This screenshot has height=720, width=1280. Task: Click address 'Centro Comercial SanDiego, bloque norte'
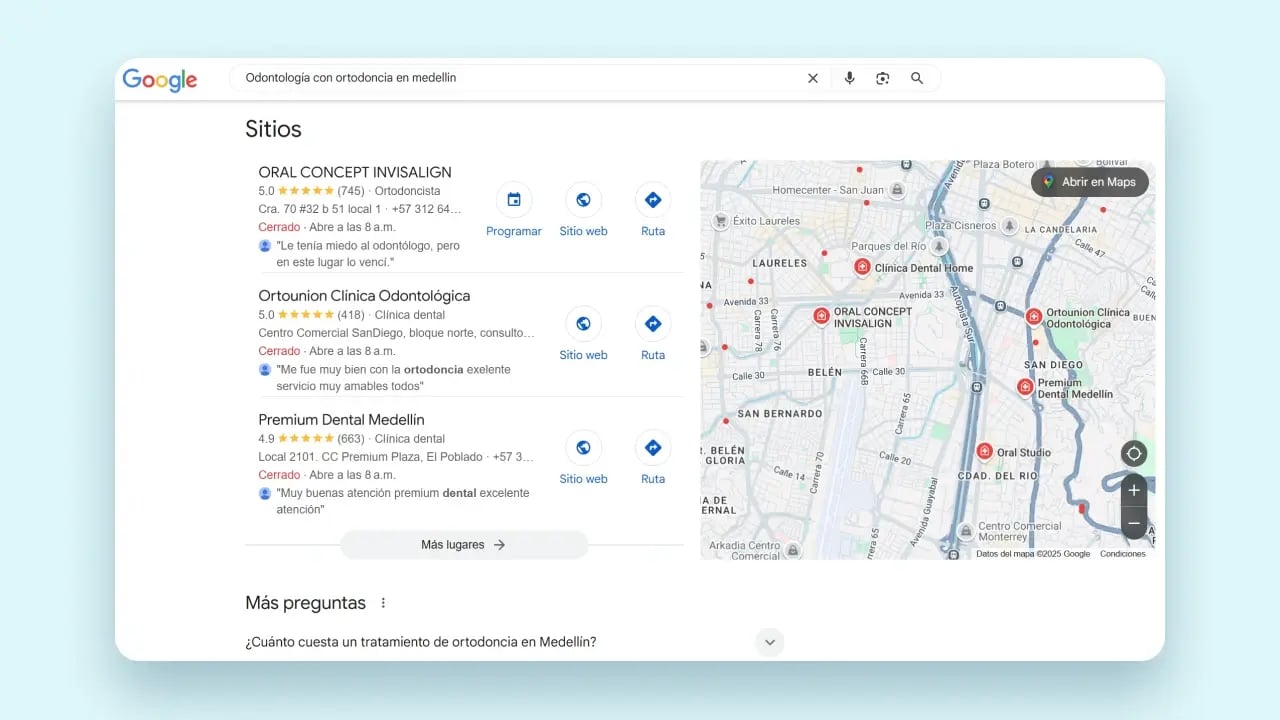tap(396, 333)
